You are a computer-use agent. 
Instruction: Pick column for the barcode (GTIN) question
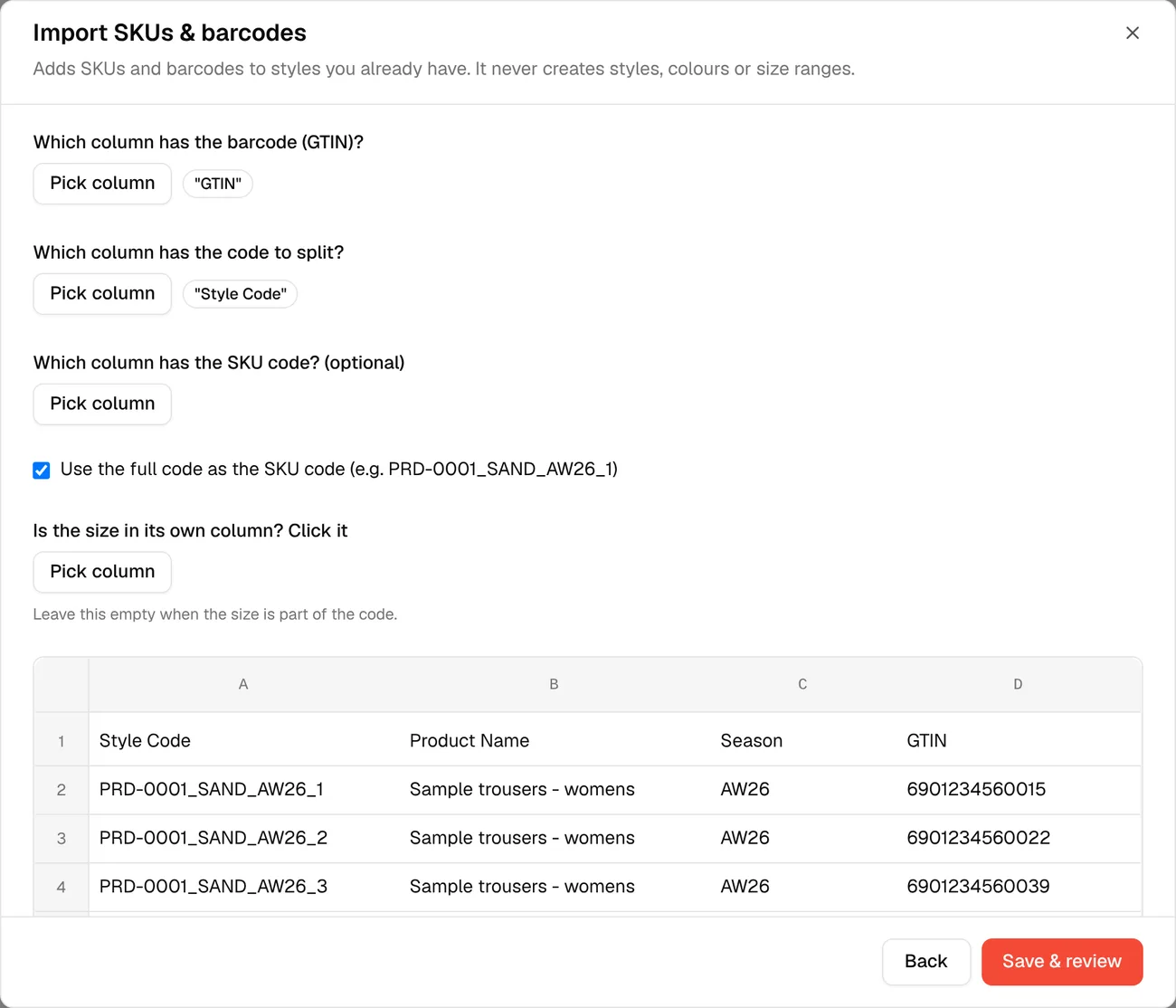102,184
